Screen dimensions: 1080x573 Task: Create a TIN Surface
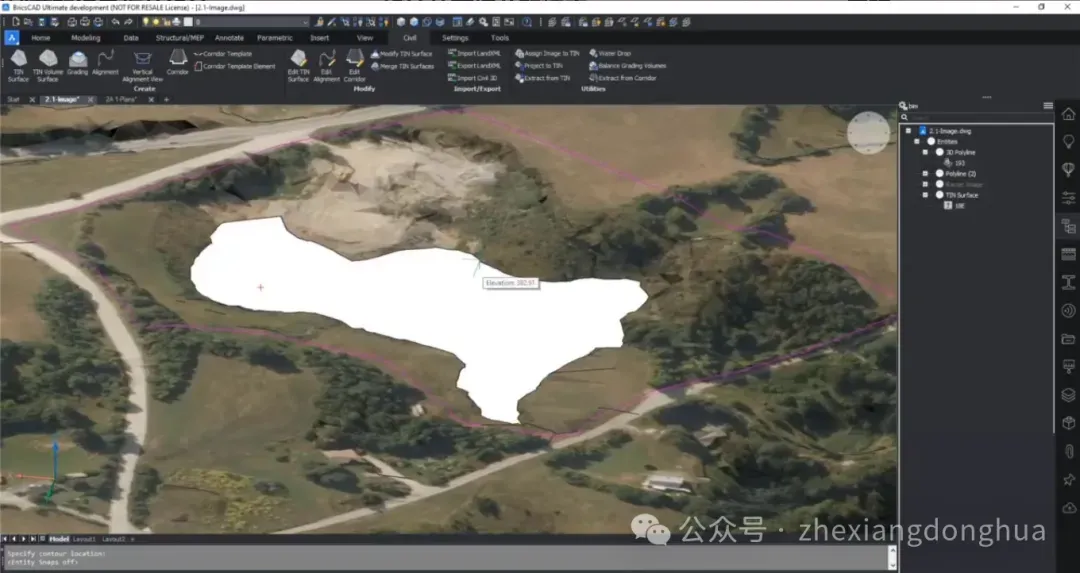(19, 65)
